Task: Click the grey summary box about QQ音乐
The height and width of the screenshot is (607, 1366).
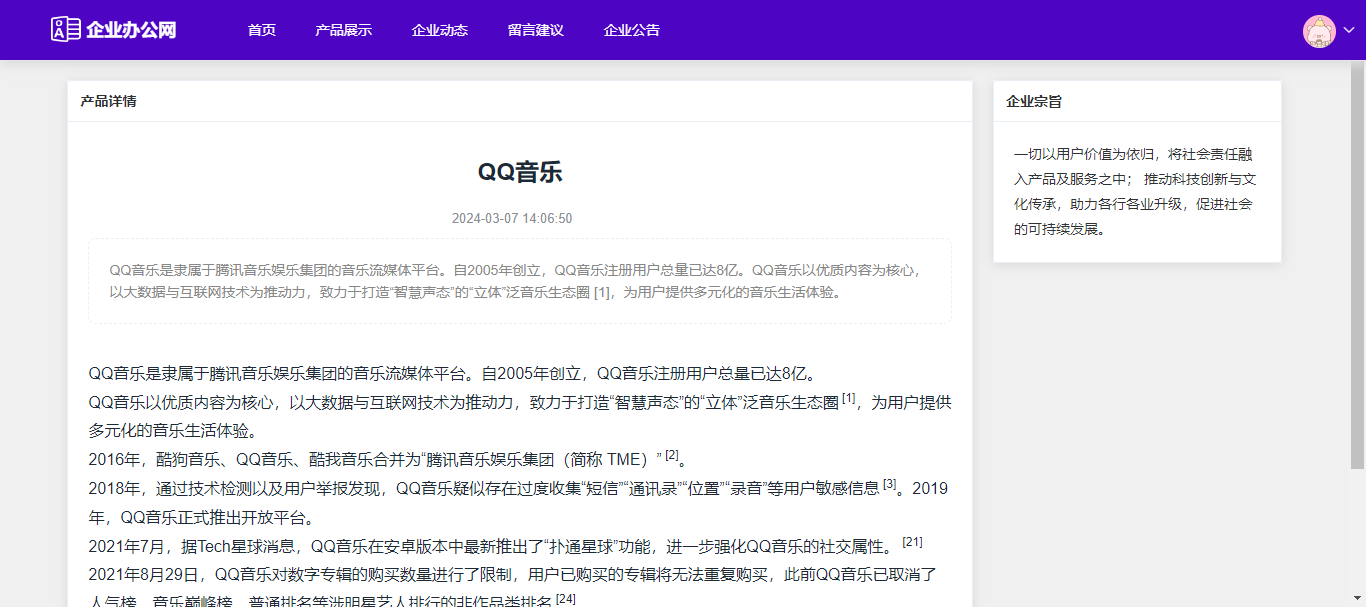Action: 520,281
